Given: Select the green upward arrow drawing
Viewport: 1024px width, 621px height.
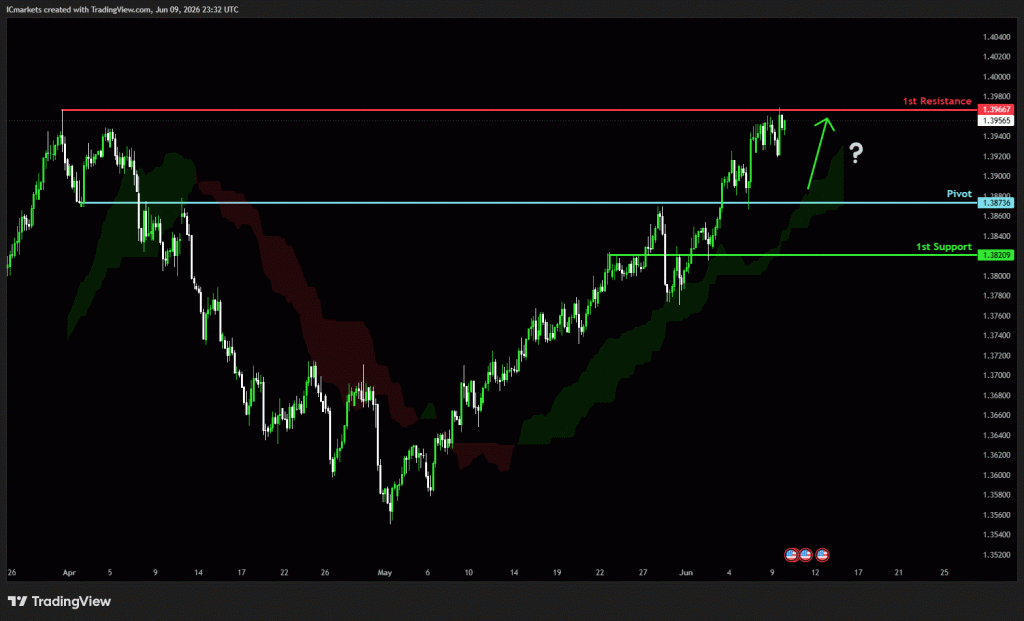Looking at the screenshot, I should tap(821, 153).
